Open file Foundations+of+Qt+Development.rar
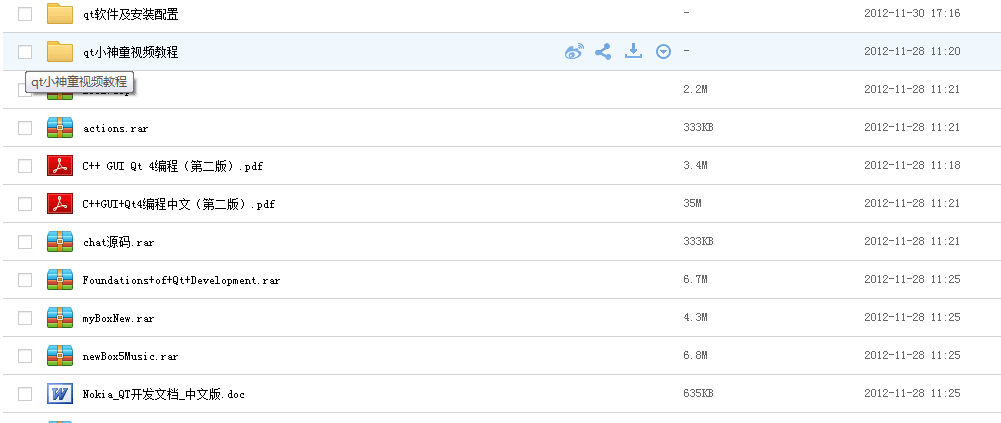 pyautogui.click(x=181, y=280)
